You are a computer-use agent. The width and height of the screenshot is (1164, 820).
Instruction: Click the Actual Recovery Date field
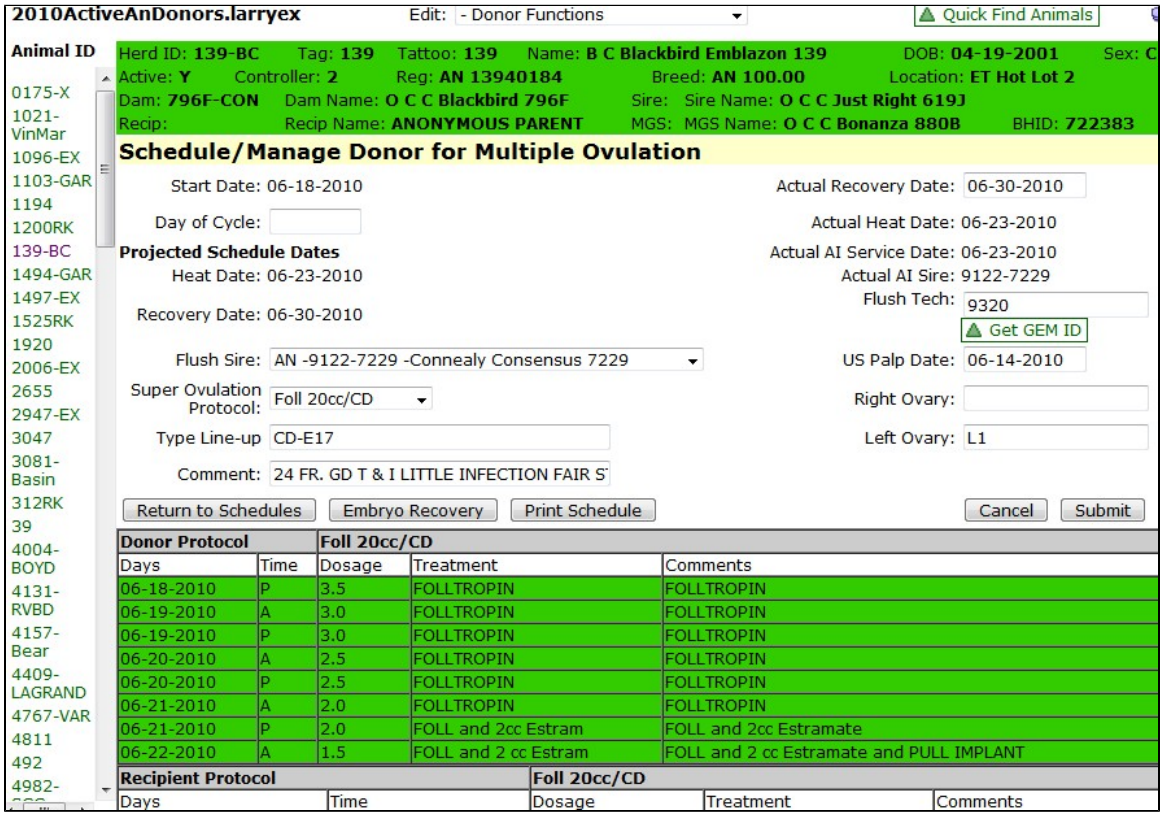[1024, 186]
